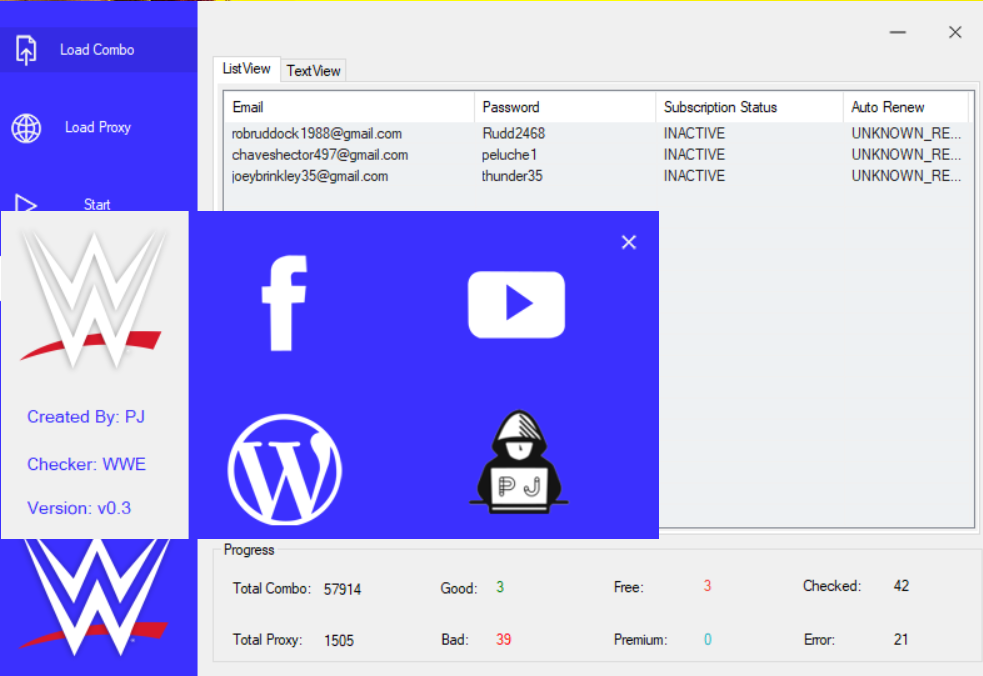Click password cell Rudd2468

[513, 134]
